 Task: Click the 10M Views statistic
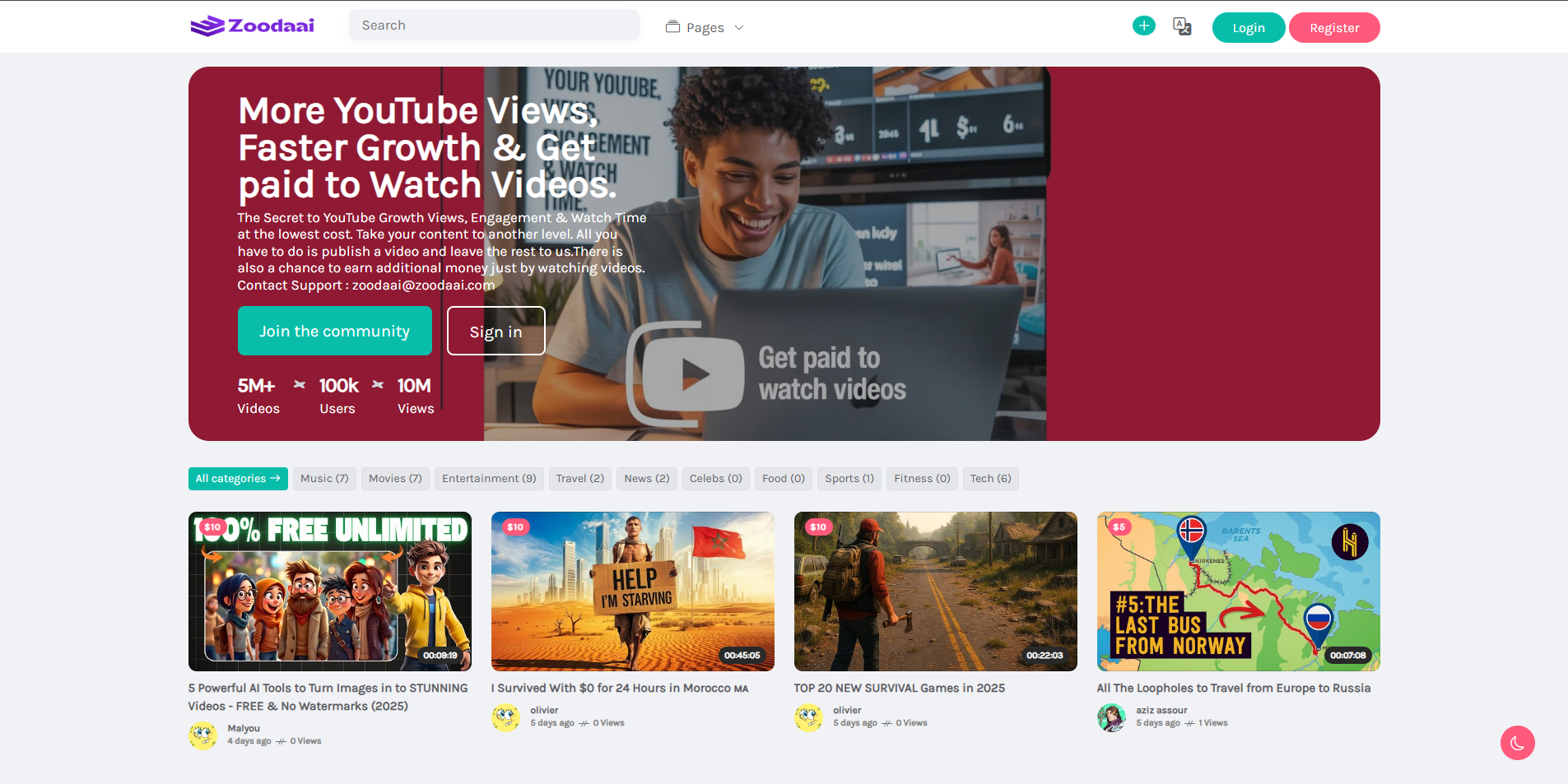click(415, 396)
